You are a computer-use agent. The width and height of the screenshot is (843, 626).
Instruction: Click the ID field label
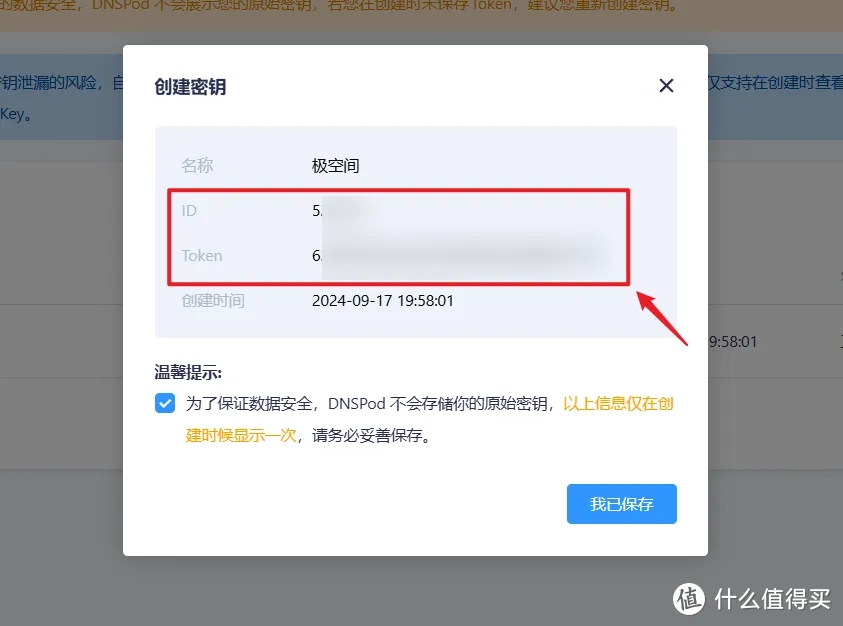click(189, 211)
